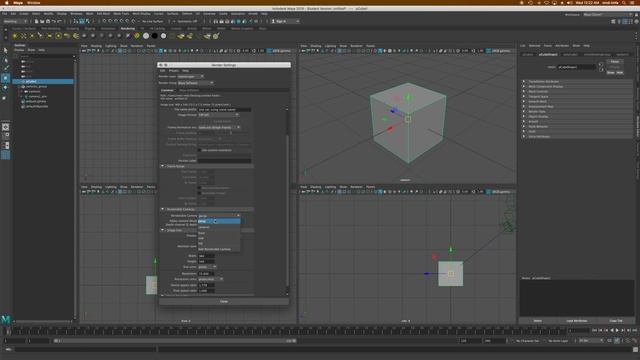This screenshot has height=360, width=640.
Task: Open the Render Using dropdown
Action: point(196,83)
